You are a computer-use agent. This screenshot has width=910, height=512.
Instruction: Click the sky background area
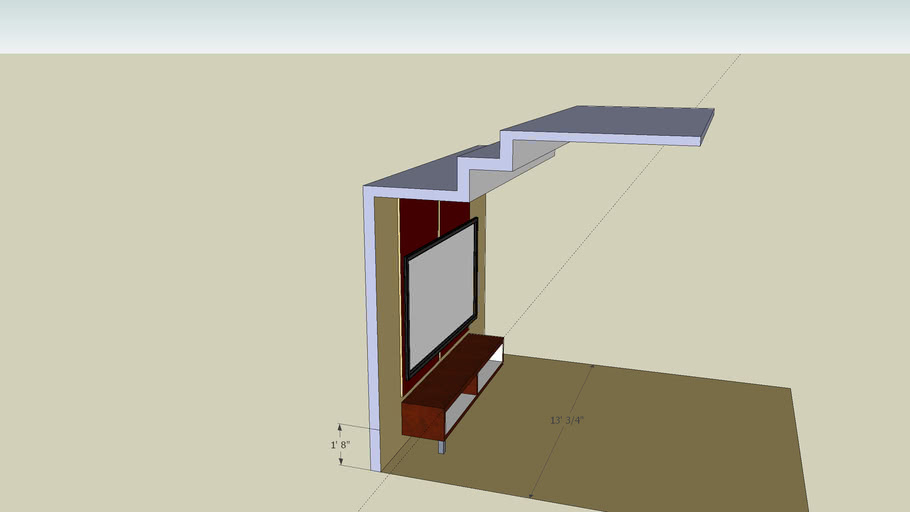[450, 25]
